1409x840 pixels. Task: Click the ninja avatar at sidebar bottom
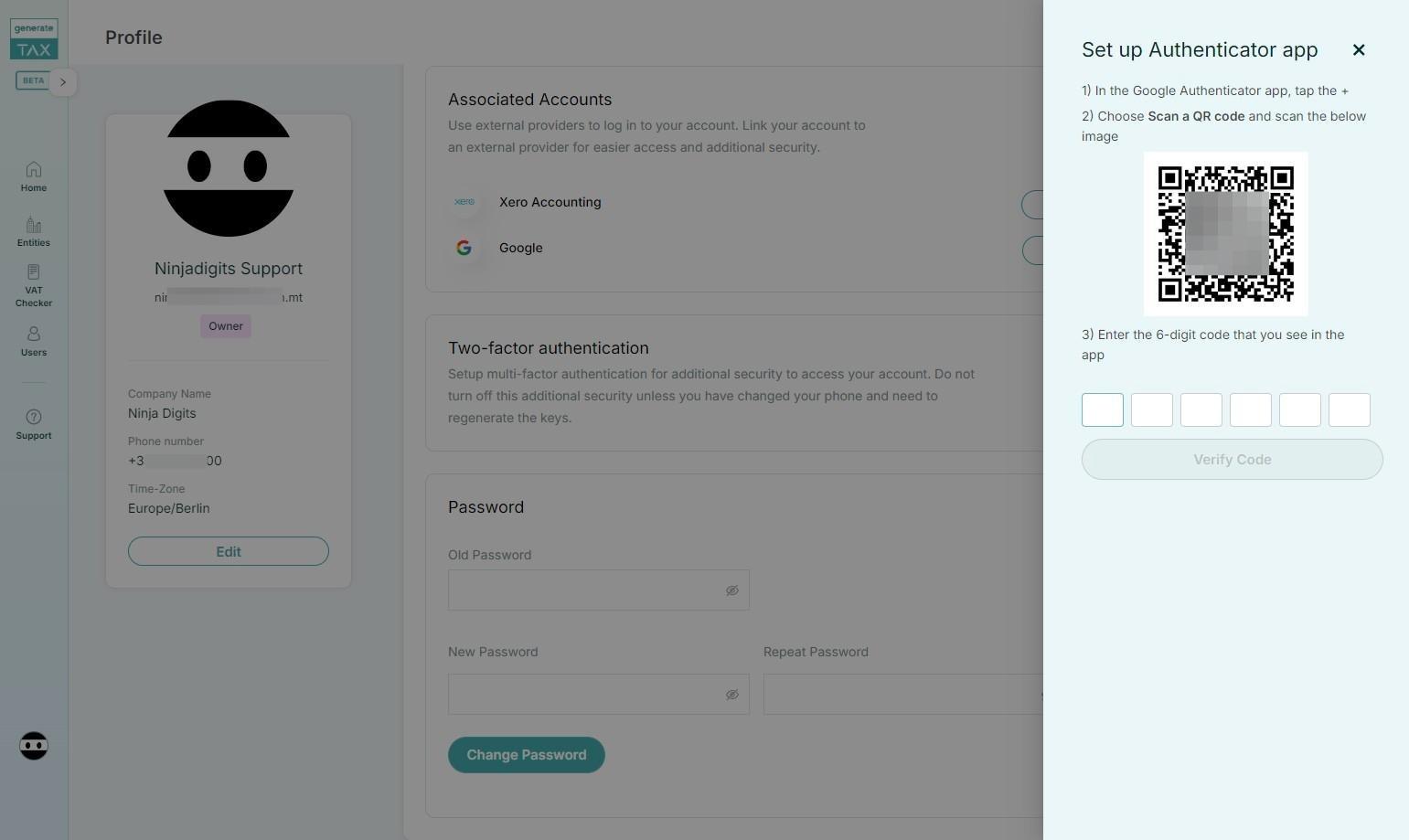tap(34, 746)
